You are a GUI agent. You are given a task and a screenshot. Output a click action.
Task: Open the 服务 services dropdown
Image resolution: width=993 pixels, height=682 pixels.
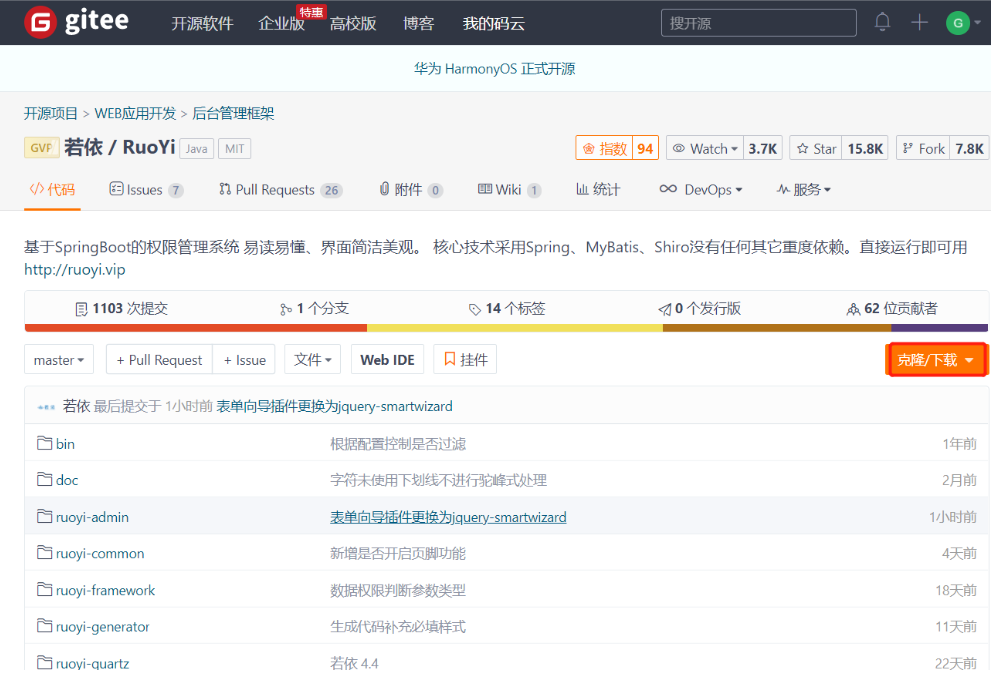coord(804,189)
